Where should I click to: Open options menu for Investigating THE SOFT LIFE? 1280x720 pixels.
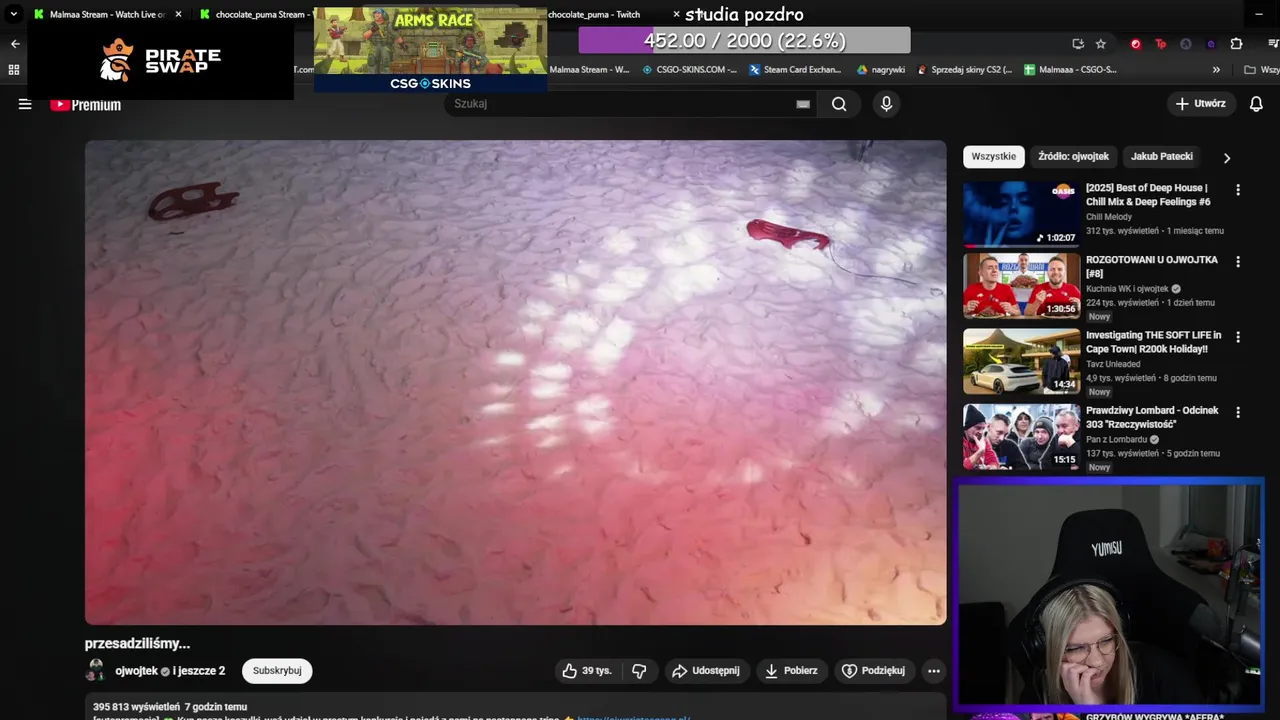1238,337
